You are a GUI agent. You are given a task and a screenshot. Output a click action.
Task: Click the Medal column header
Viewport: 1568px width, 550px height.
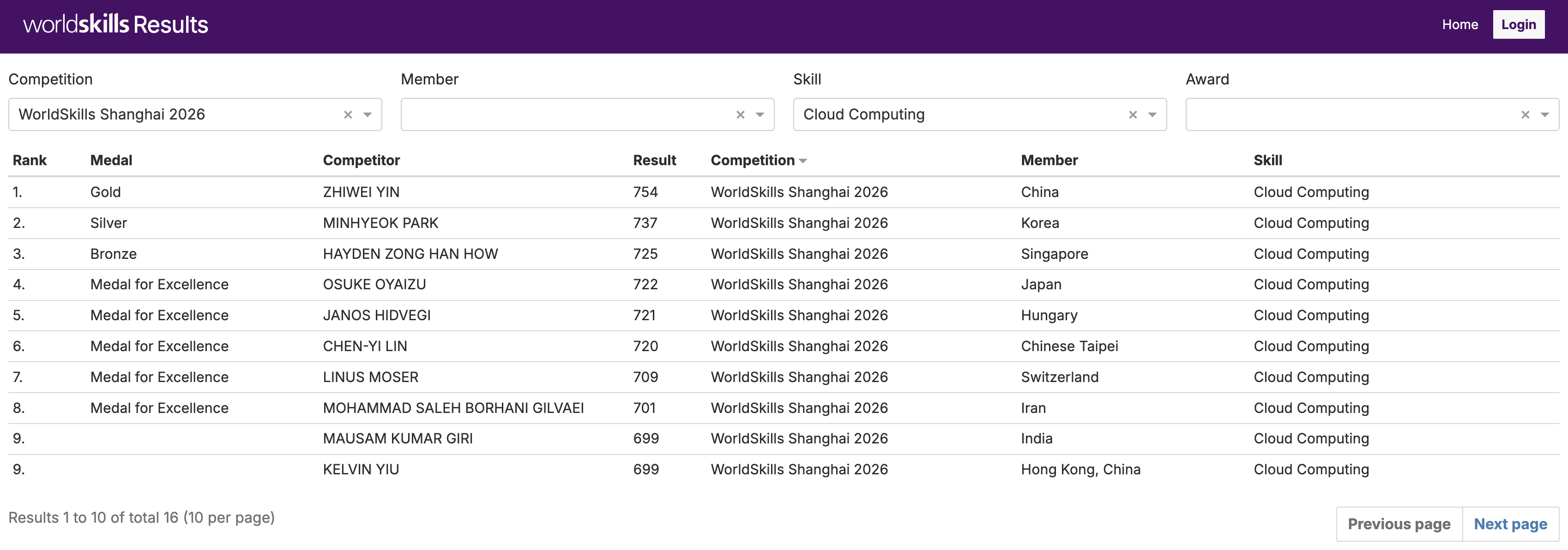111,160
